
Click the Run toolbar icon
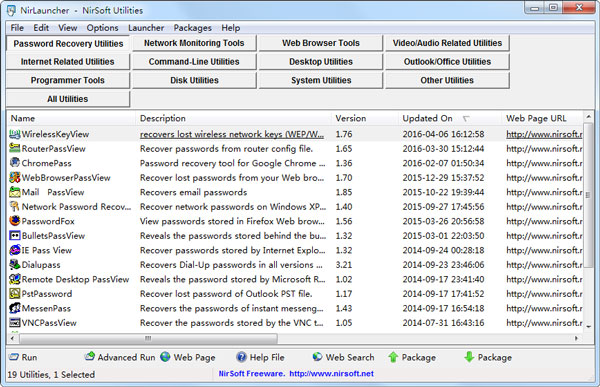point(14,357)
